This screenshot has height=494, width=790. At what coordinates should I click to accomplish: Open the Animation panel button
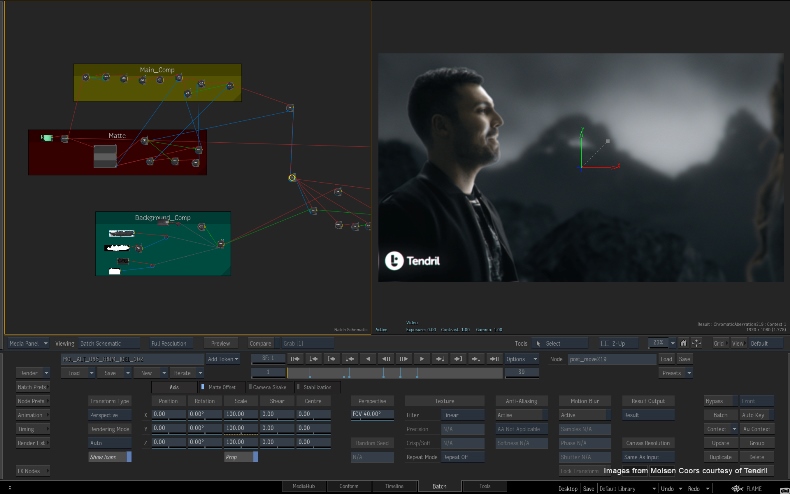click(33, 415)
